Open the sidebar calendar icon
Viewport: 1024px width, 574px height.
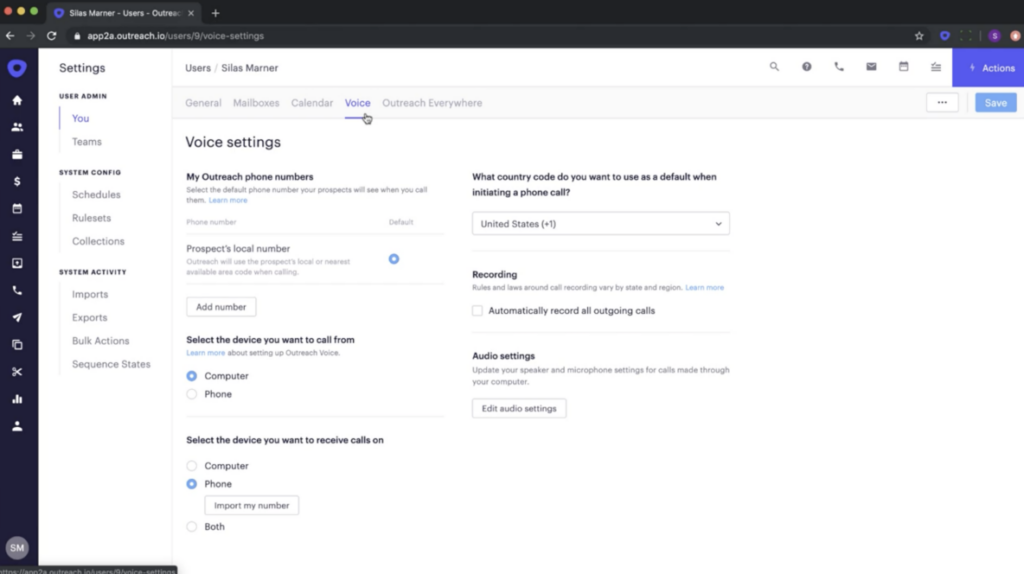point(17,209)
